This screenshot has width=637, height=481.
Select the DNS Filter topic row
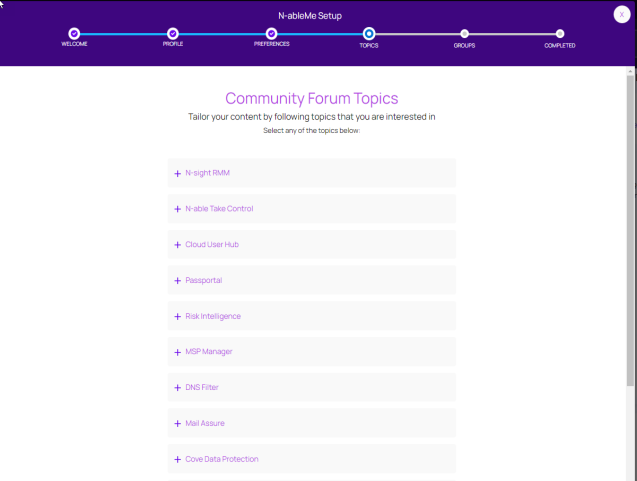pos(311,388)
